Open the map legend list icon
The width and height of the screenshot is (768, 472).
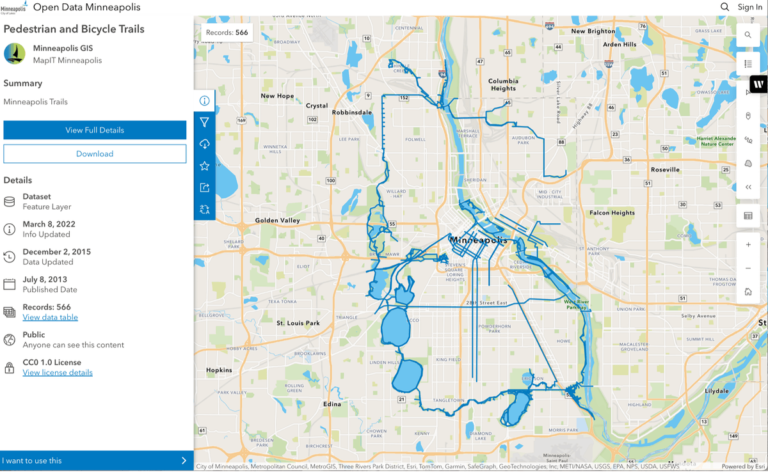click(x=748, y=64)
